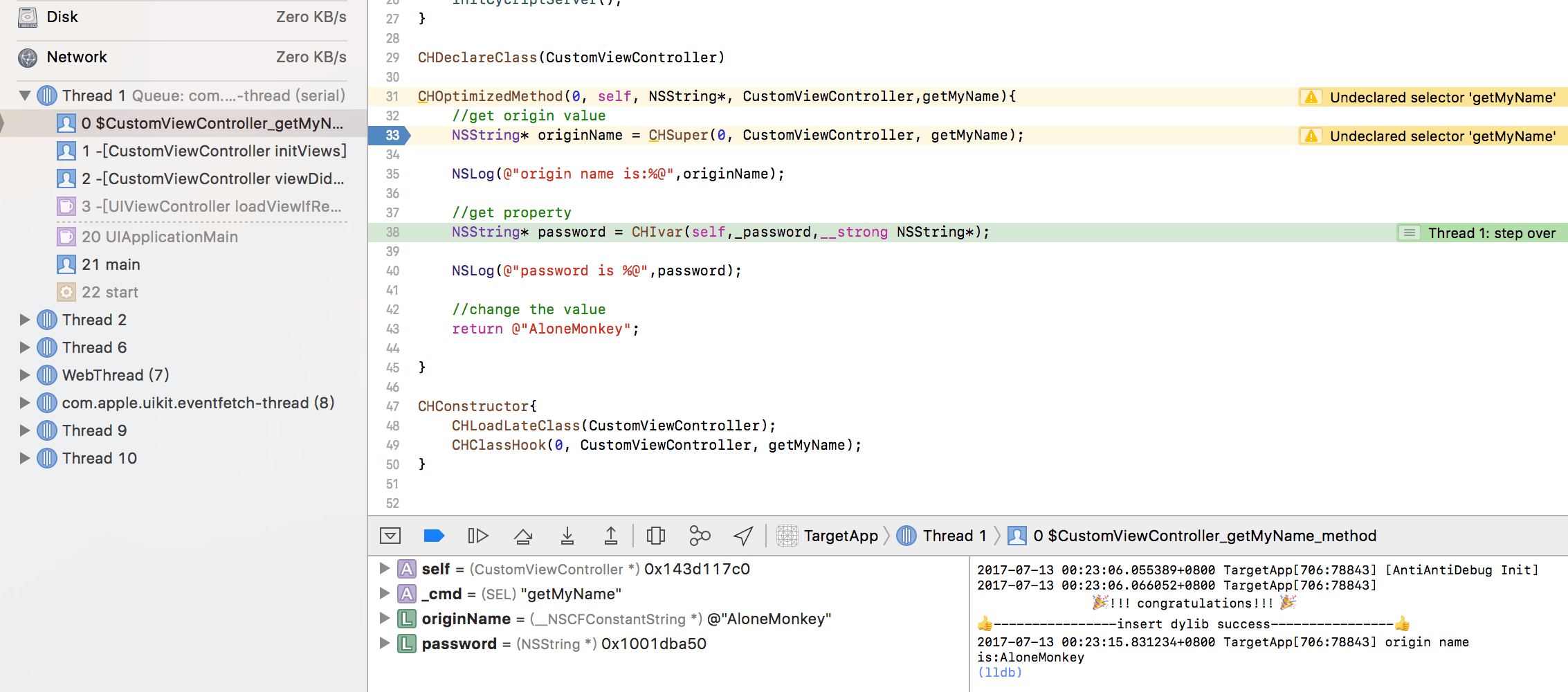This screenshot has width=1568, height=692.
Task: Expand the self variable details
Action: [385, 569]
